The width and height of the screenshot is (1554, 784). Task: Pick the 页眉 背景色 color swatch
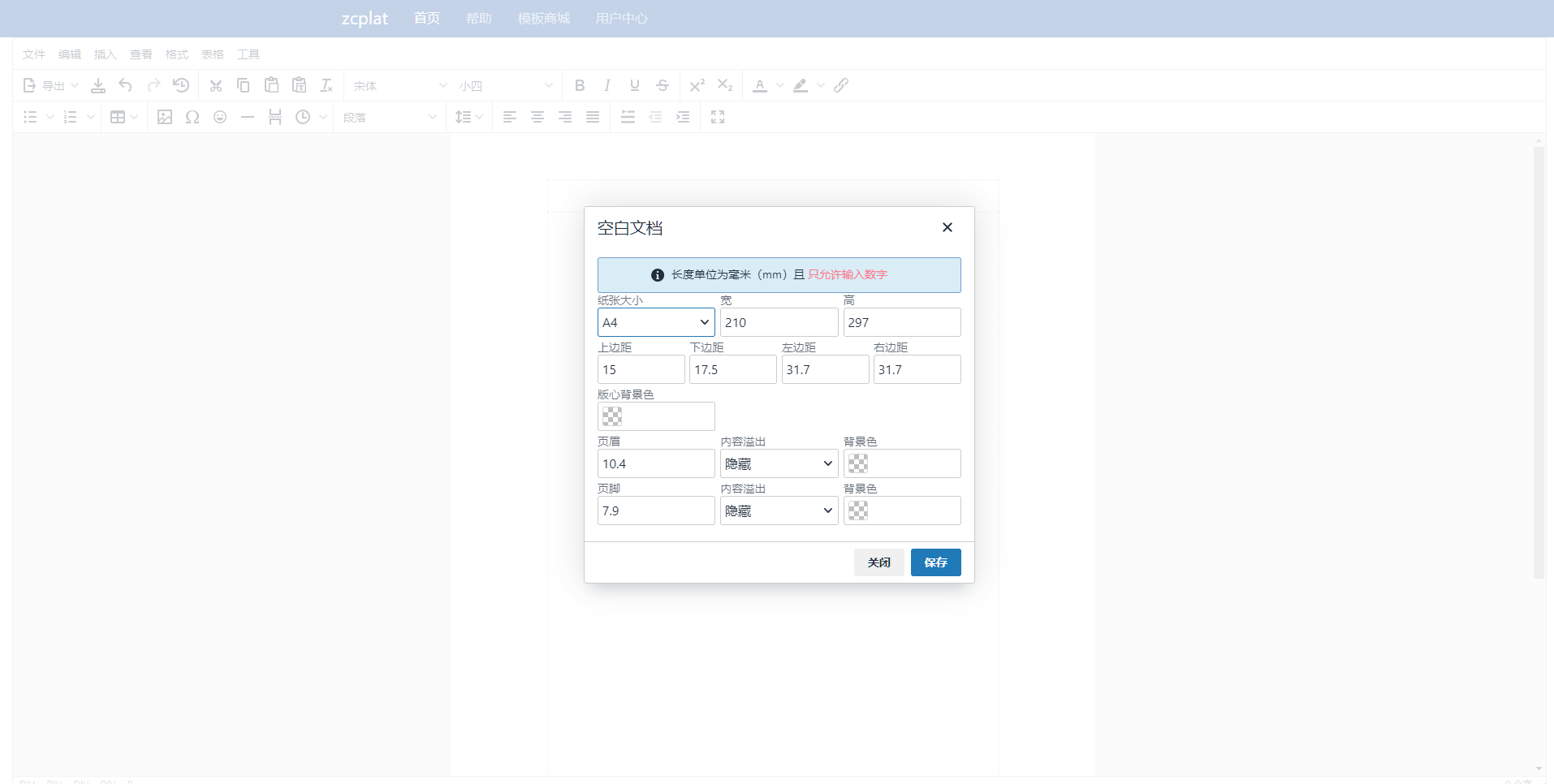tap(858, 463)
